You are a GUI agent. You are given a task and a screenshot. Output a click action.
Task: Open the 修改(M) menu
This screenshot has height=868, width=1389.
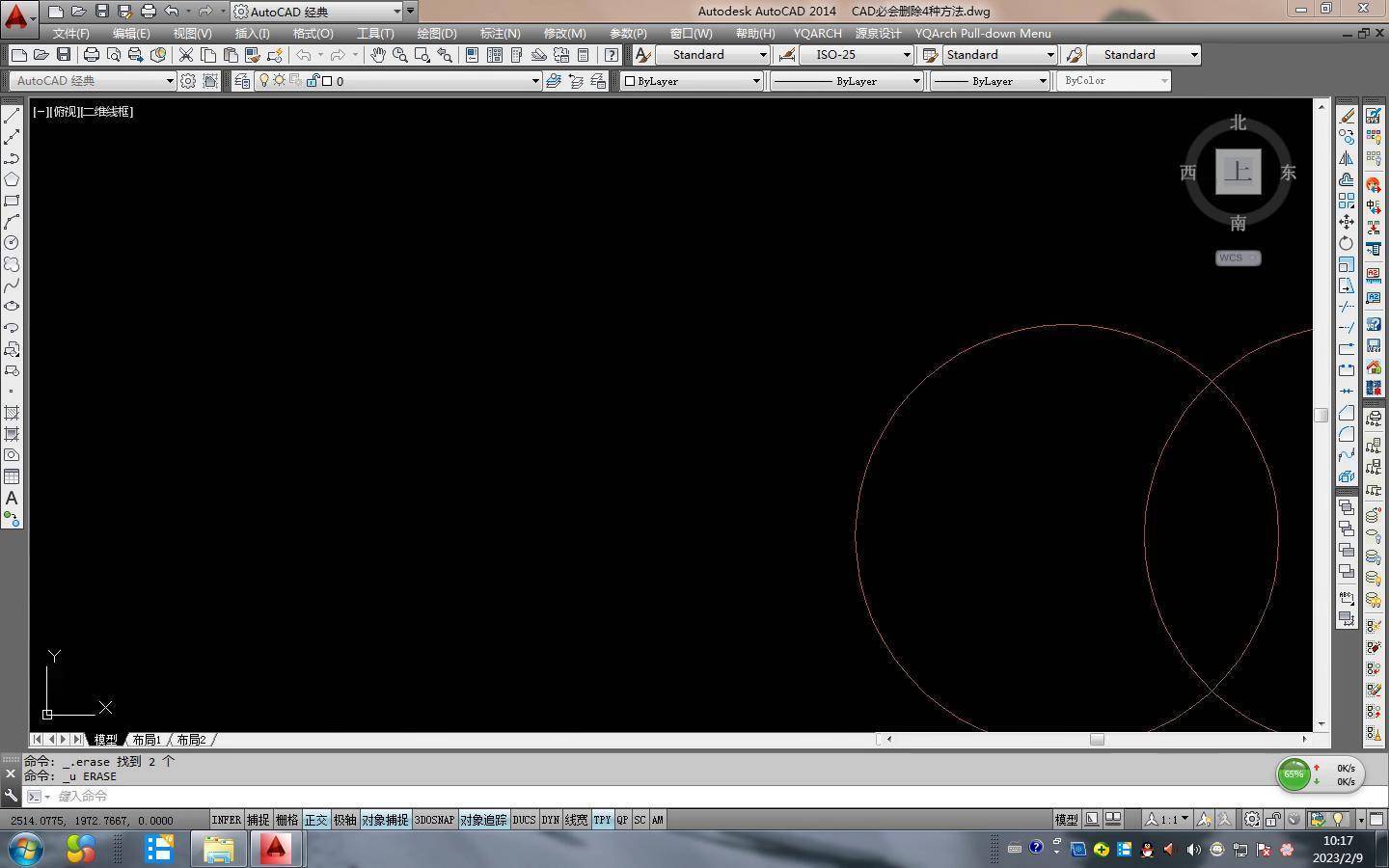coord(564,33)
